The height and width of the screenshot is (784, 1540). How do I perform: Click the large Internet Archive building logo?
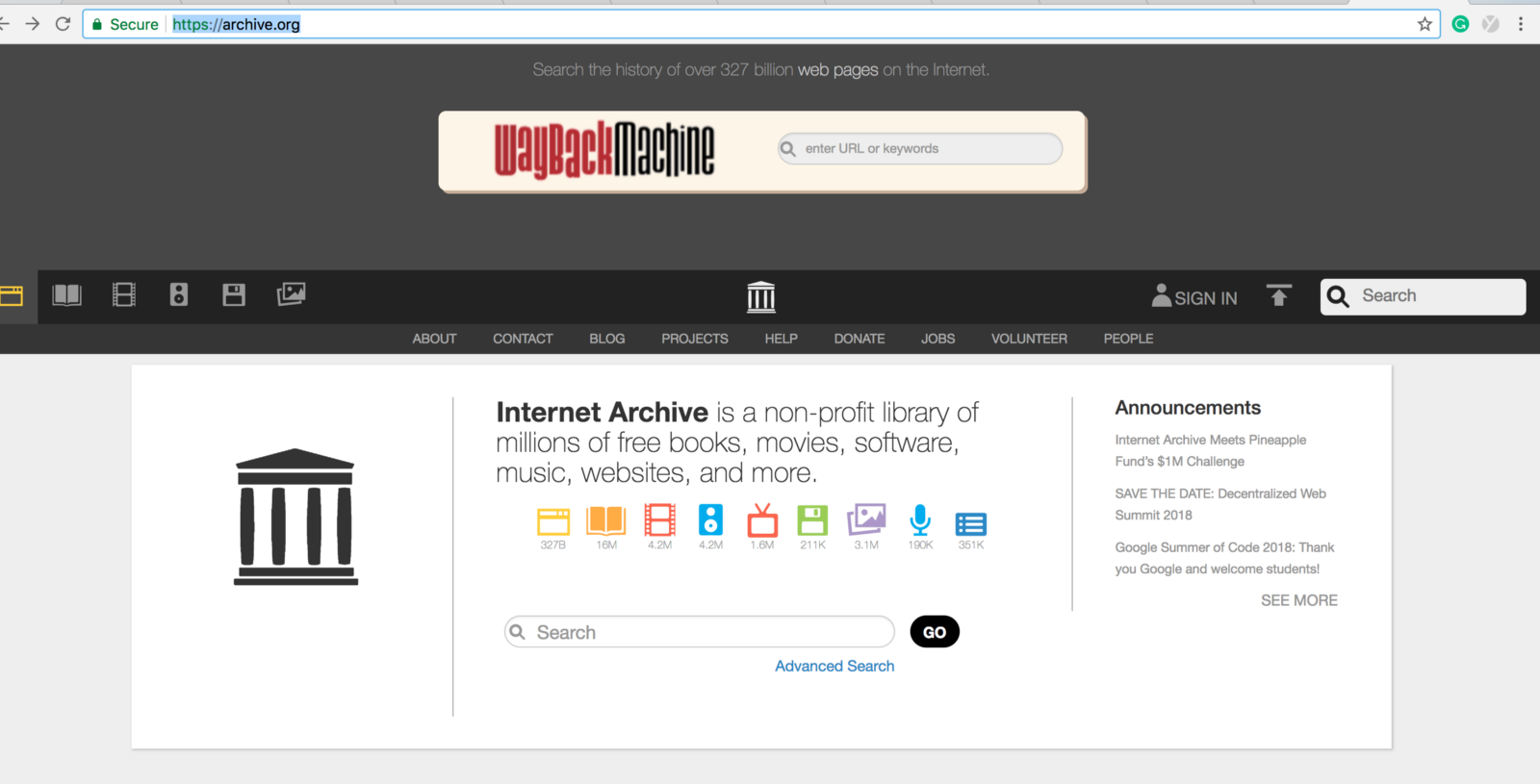(x=295, y=517)
